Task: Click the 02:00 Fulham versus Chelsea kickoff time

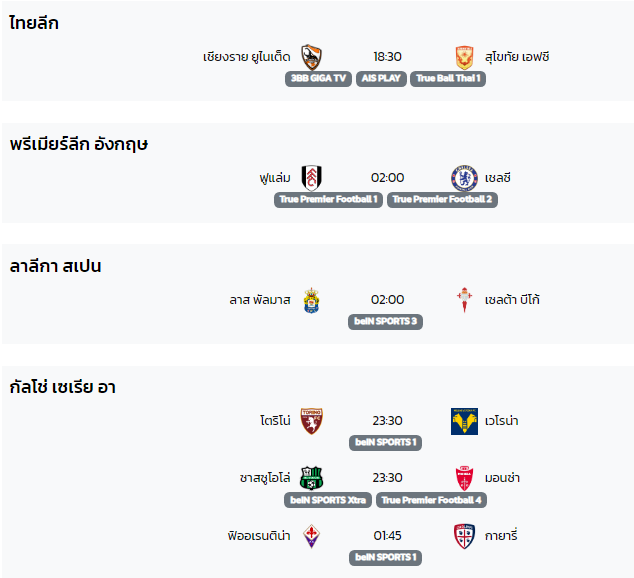Action: pos(387,178)
